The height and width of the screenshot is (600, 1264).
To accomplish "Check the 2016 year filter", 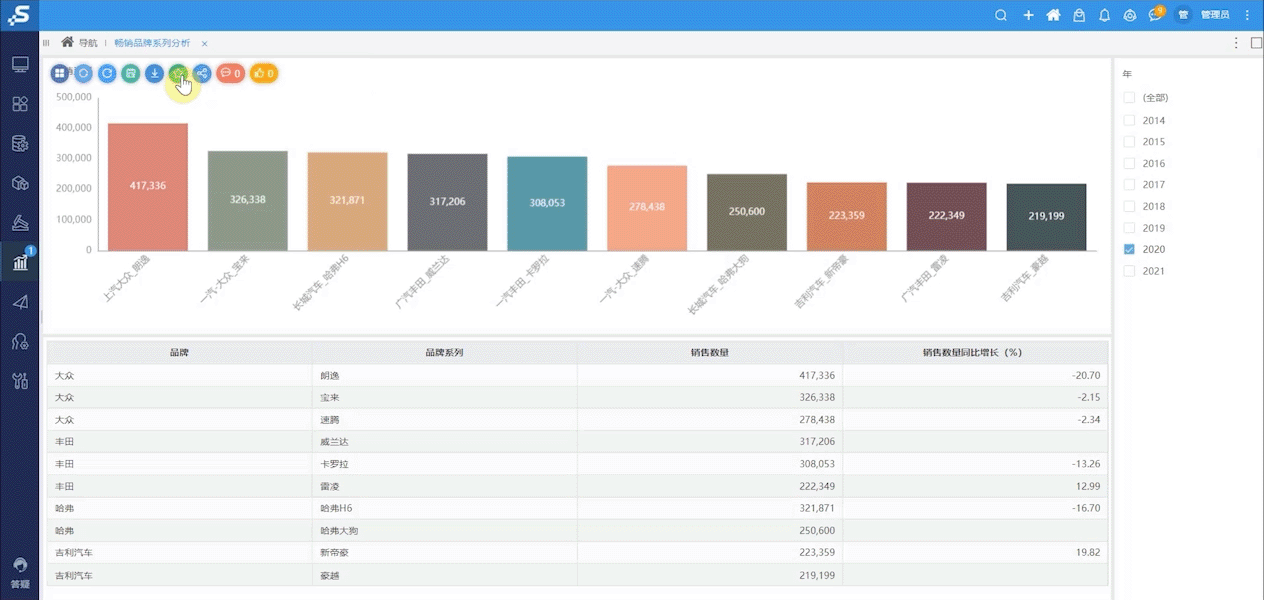I will (x=1129, y=163).
